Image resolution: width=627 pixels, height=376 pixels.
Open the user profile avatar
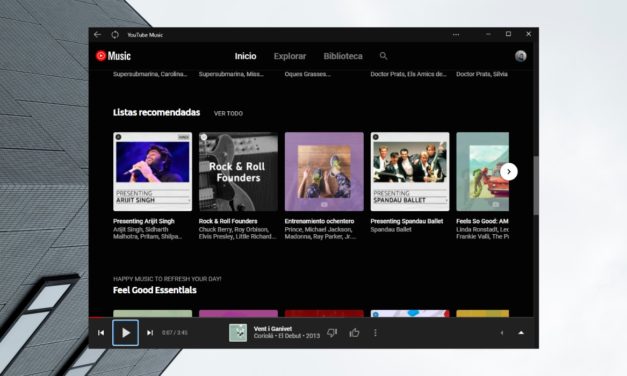[520, 56]
